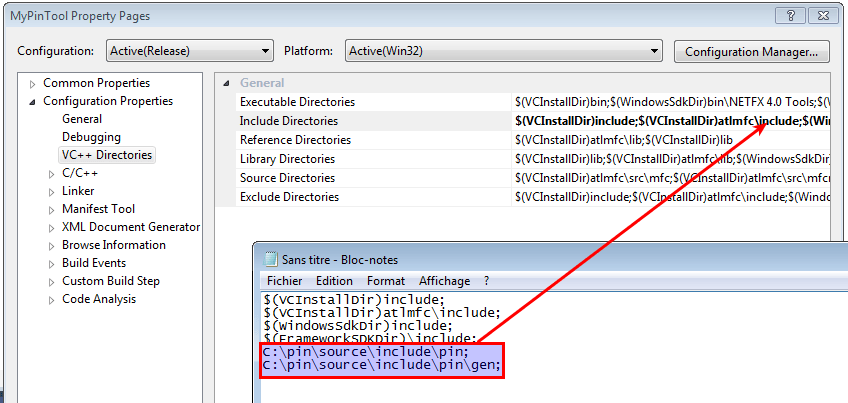Select the Debugging tree item
This screenshot has height=403, width=848.
click(91, 137)
